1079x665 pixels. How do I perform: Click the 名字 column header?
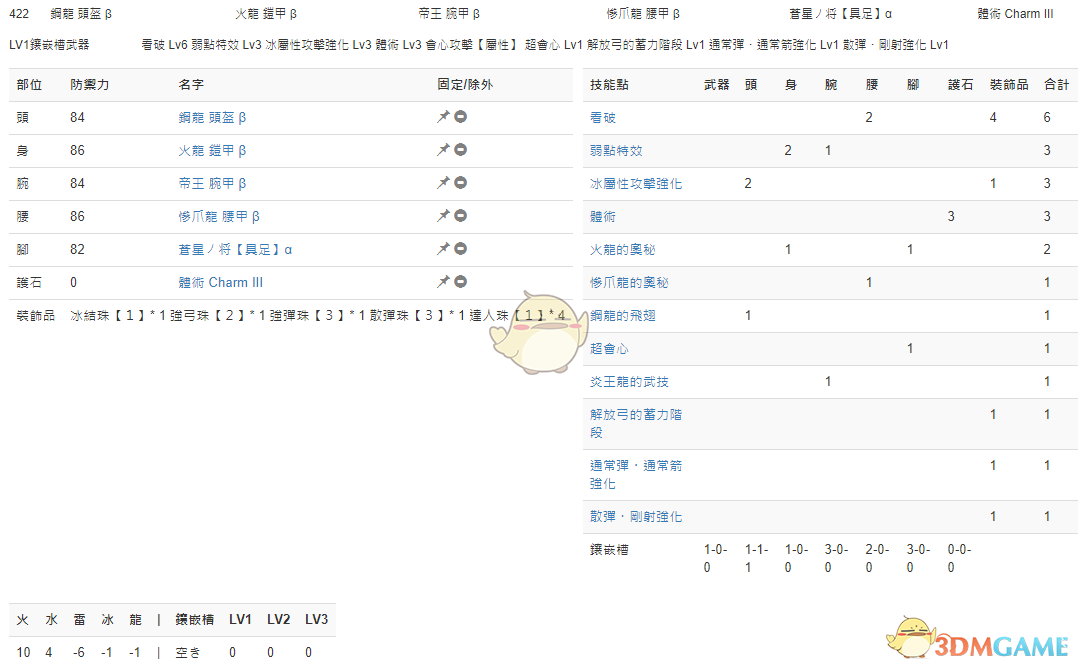tap(191, 85)
